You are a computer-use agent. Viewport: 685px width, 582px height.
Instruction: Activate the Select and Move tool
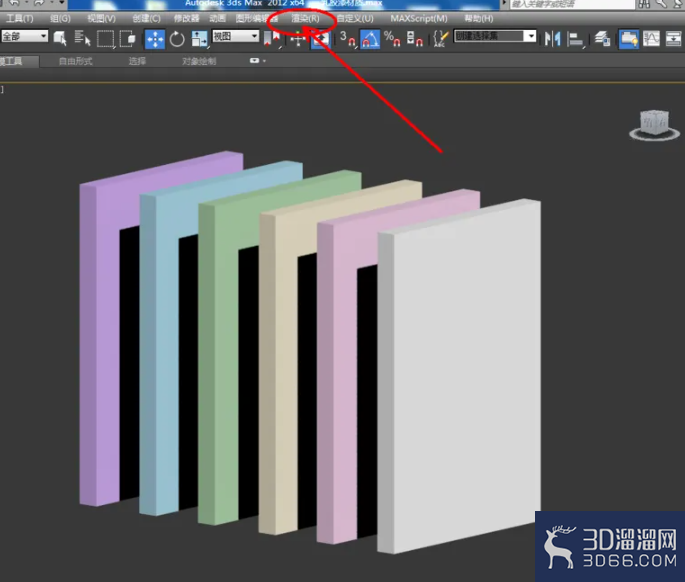coord(155,39)
